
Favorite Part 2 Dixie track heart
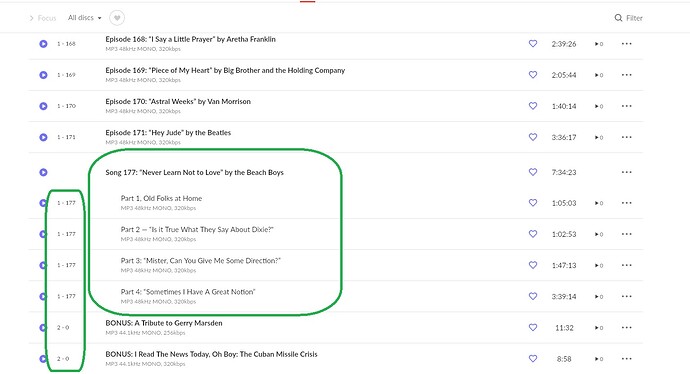pyautogui.click(x=533, y=234)
